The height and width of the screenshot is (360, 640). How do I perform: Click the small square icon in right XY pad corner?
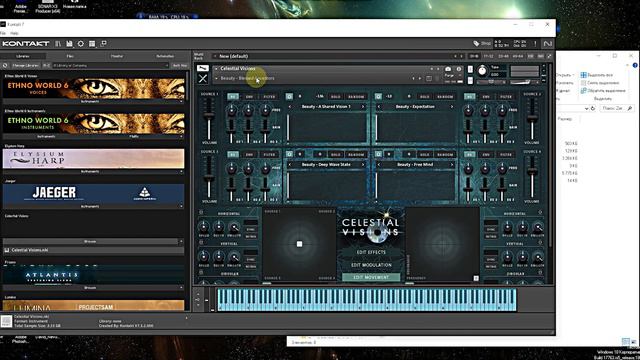pos(476,278)
